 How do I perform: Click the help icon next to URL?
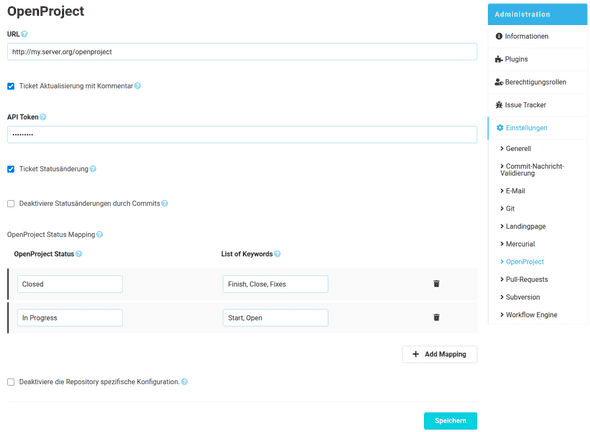[x=24, y=34]
